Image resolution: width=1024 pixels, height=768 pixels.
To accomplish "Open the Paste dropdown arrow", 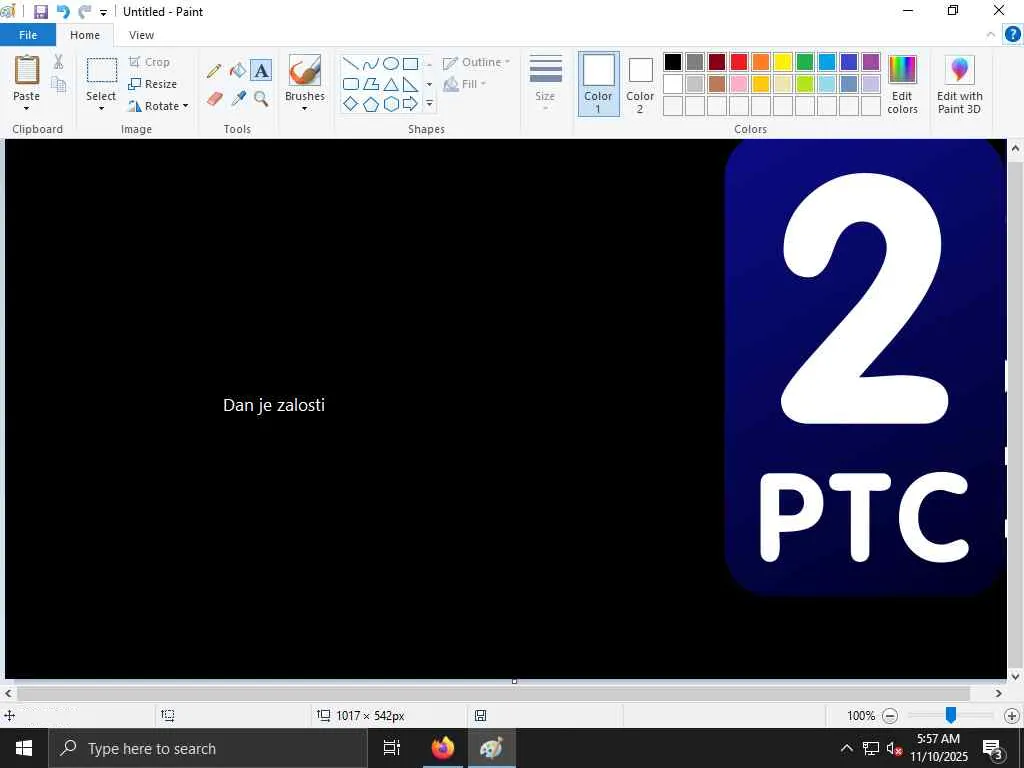I will click(27, 108).
